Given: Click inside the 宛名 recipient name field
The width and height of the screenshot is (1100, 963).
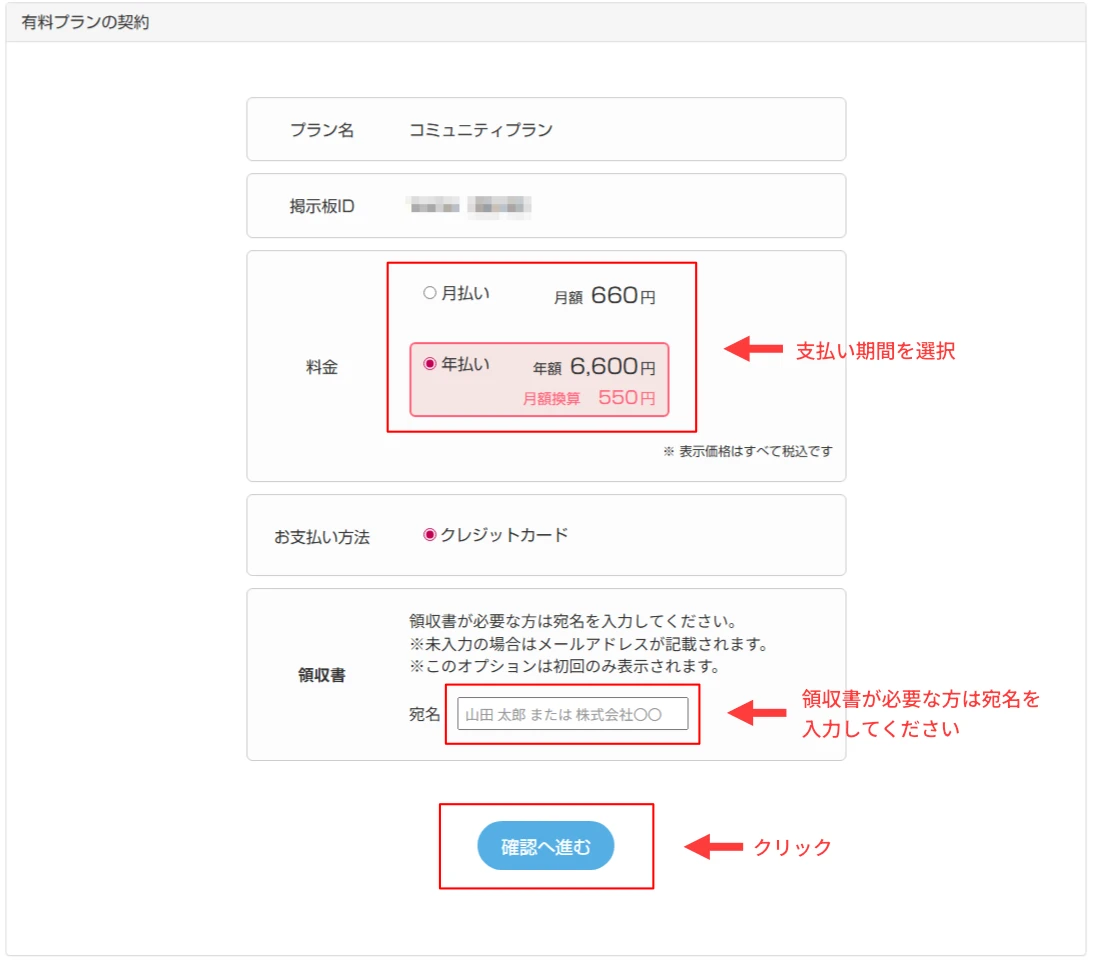Looking at the screenshot, I should [x=573, y=713].
